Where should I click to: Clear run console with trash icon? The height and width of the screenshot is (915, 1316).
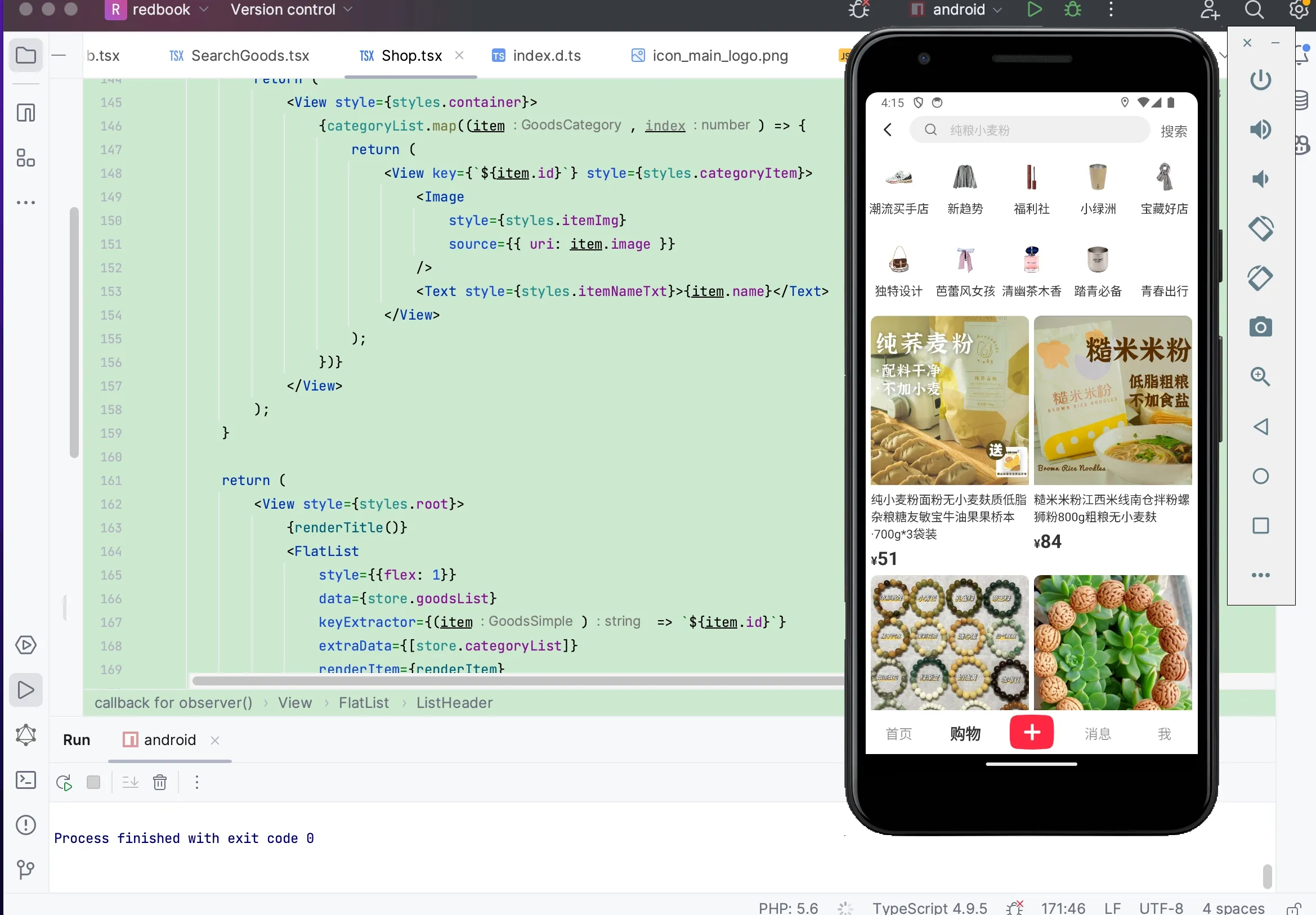click(x=160, y=783)
